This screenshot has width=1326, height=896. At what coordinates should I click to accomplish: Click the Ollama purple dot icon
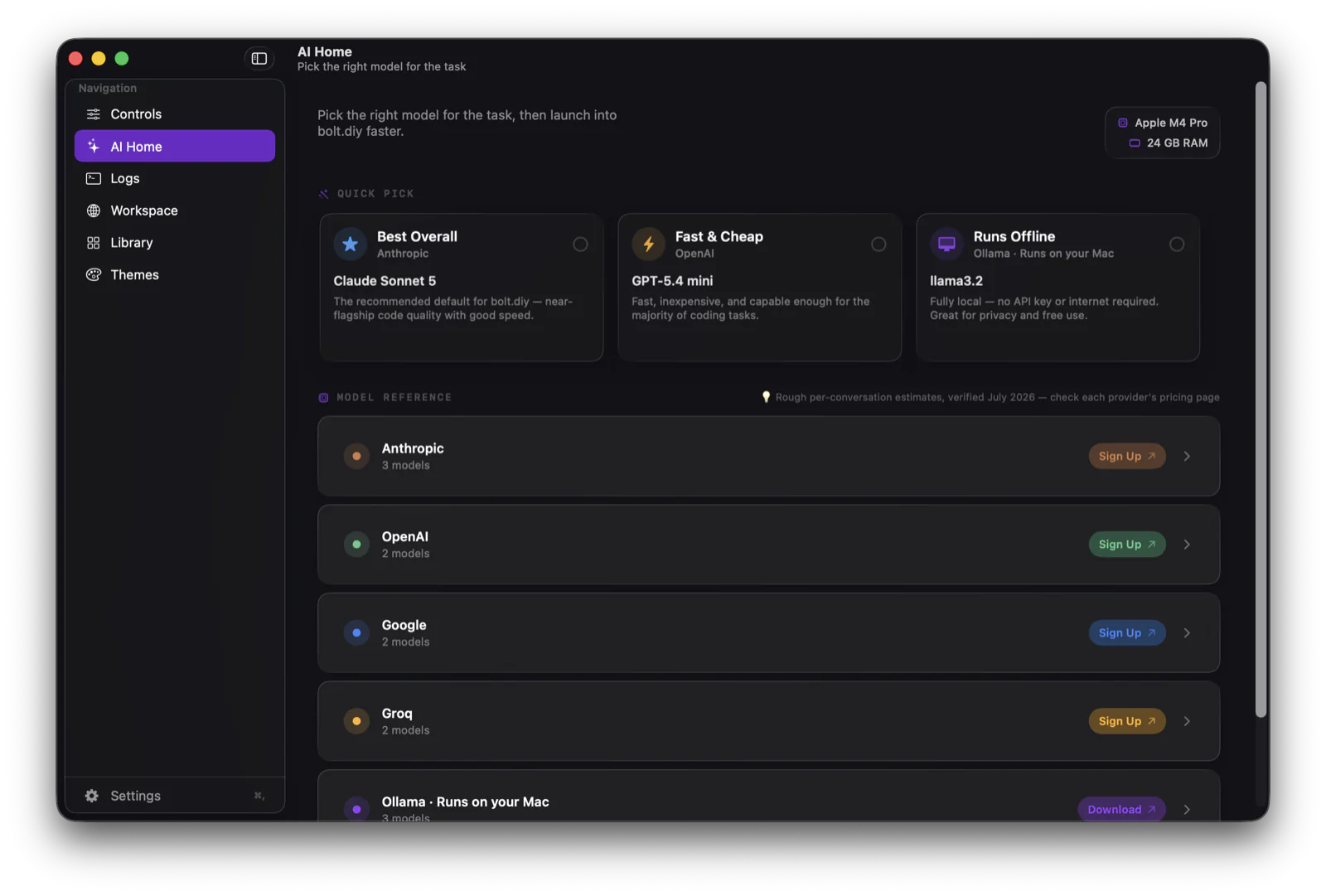(x=356, y=809)
